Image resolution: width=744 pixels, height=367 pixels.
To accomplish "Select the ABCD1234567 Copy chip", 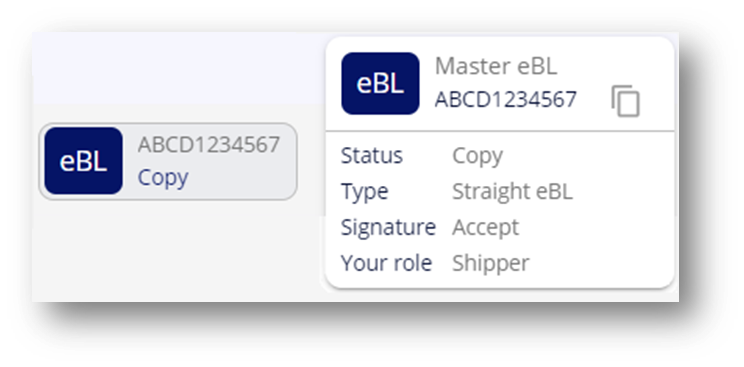I will [168, 161].
